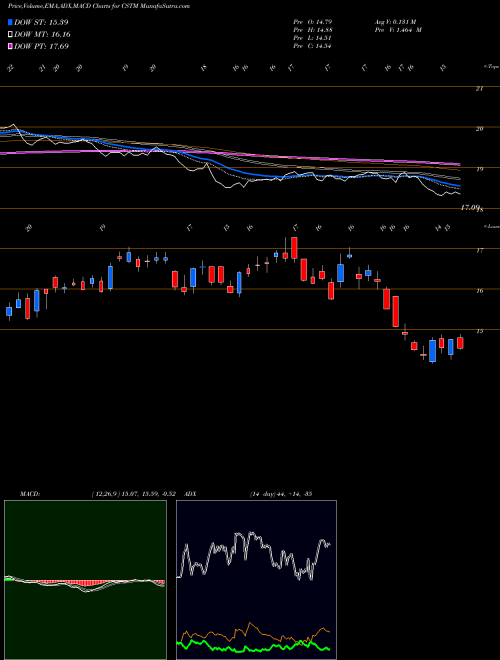This screenshot has width=500, height=660.
Task: Select the 'Pre C: 14.54' value
Action: [313, 46]
